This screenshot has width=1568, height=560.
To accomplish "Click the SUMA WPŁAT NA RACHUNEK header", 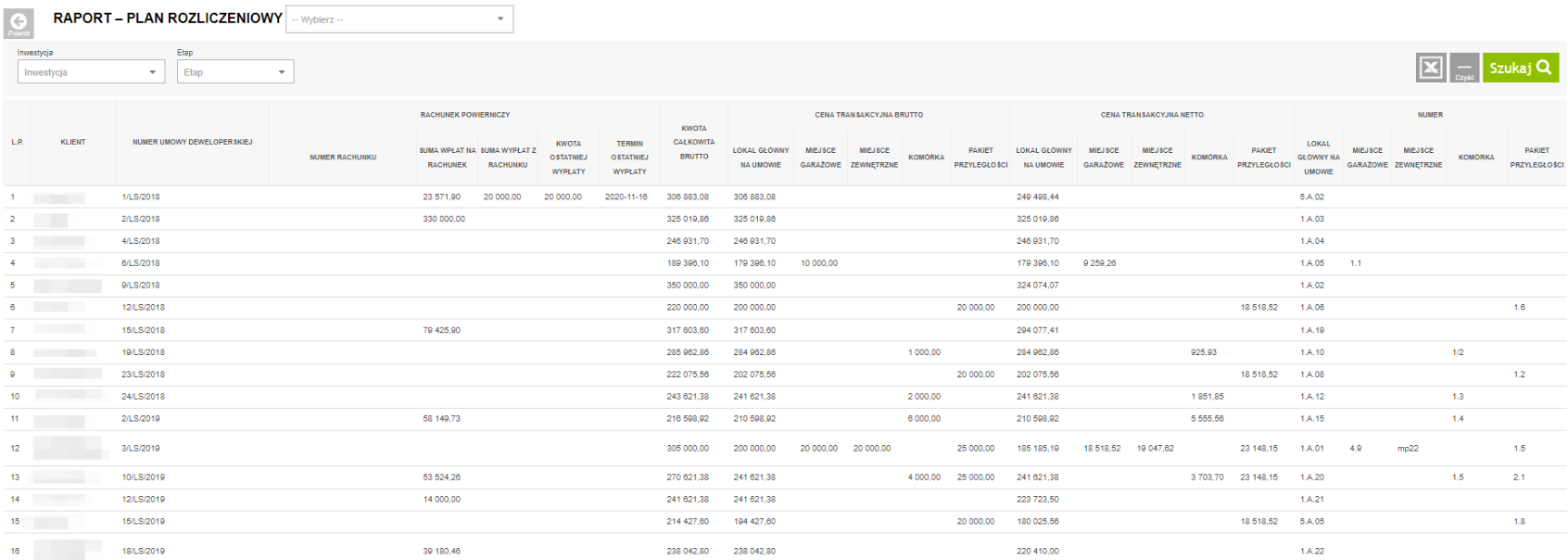I will tap(448, 158).
